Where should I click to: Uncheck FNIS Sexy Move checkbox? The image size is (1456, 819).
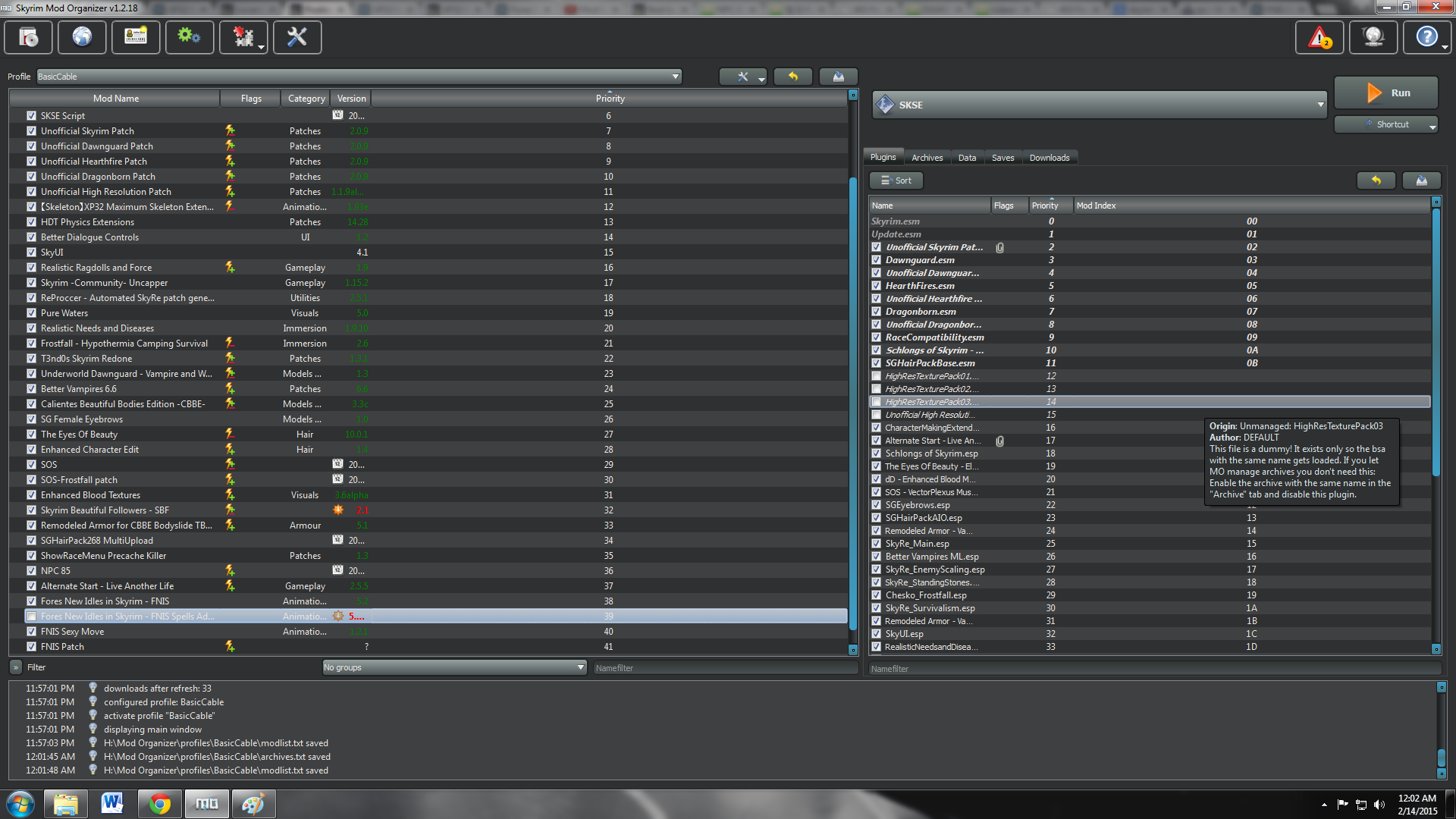tap(31, 631)
